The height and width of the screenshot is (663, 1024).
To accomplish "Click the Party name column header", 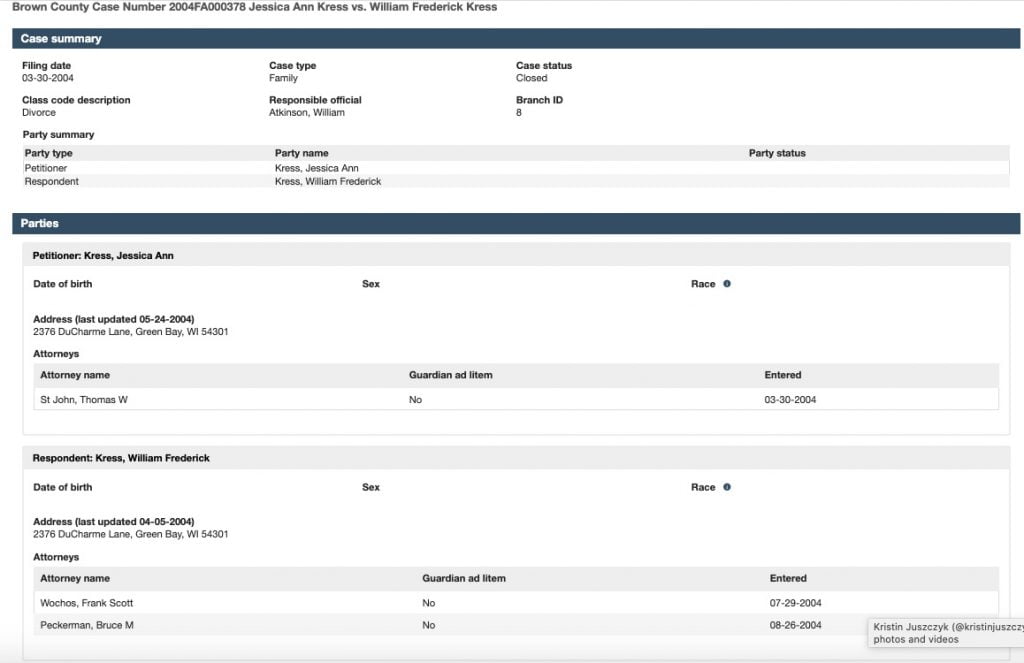I will (302, 153).
